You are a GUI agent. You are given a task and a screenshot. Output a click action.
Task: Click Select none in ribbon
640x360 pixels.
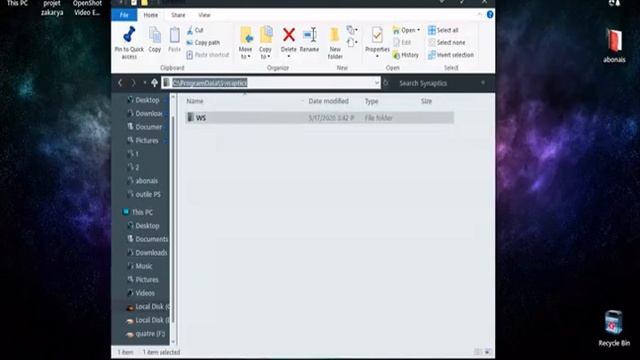(x=447, y=42)
